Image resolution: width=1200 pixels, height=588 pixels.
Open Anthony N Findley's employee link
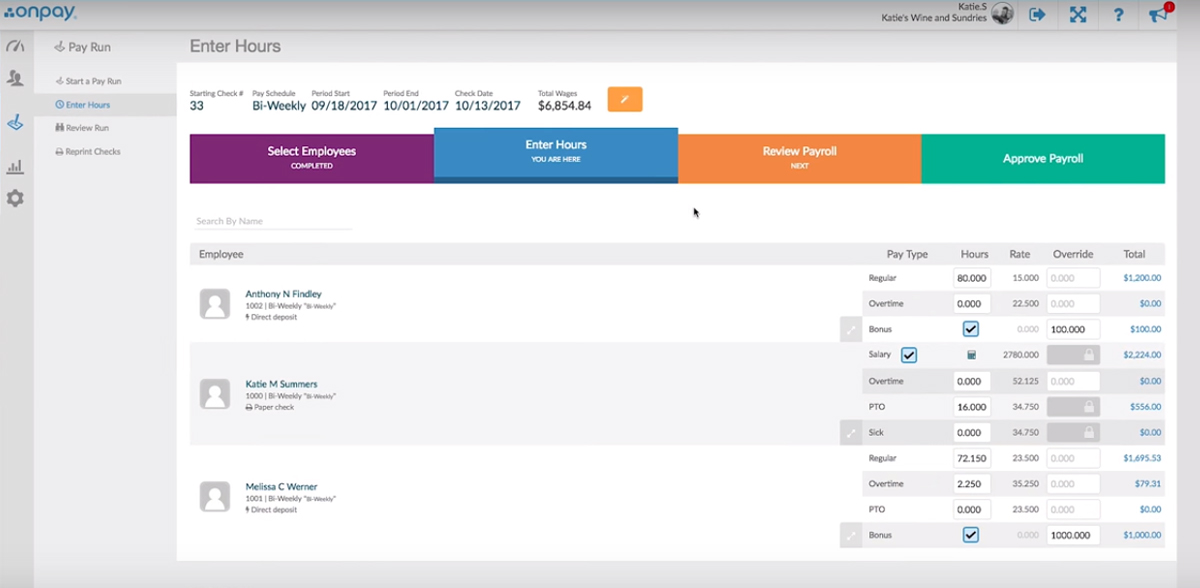[283, 294]
